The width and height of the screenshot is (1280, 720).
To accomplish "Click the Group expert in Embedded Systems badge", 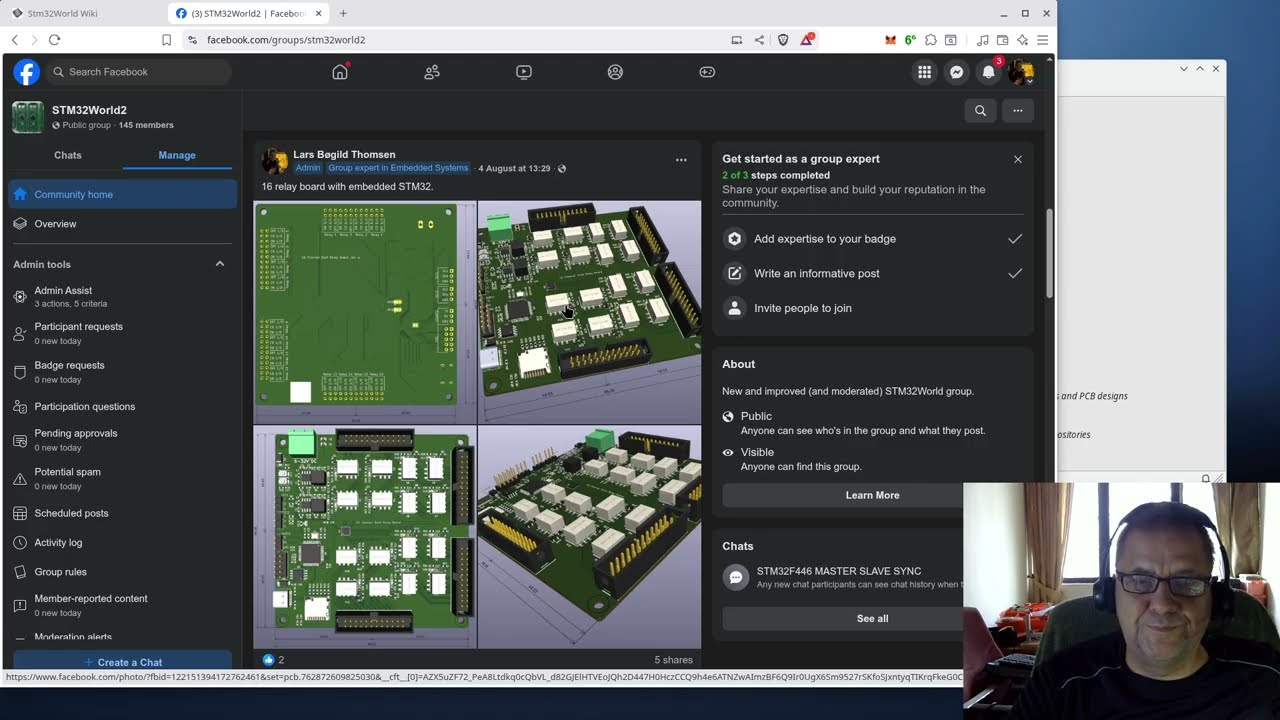I will point(398,168).
